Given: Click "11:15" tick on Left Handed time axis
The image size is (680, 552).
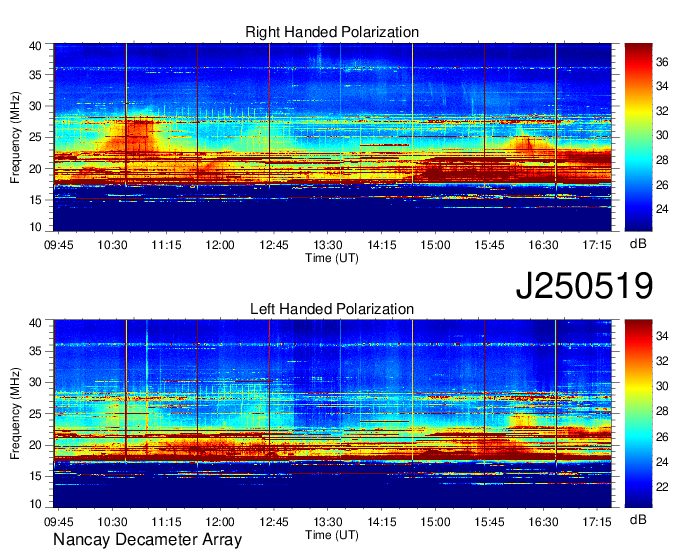Looking at the screenshot, I should pos(167,522).
